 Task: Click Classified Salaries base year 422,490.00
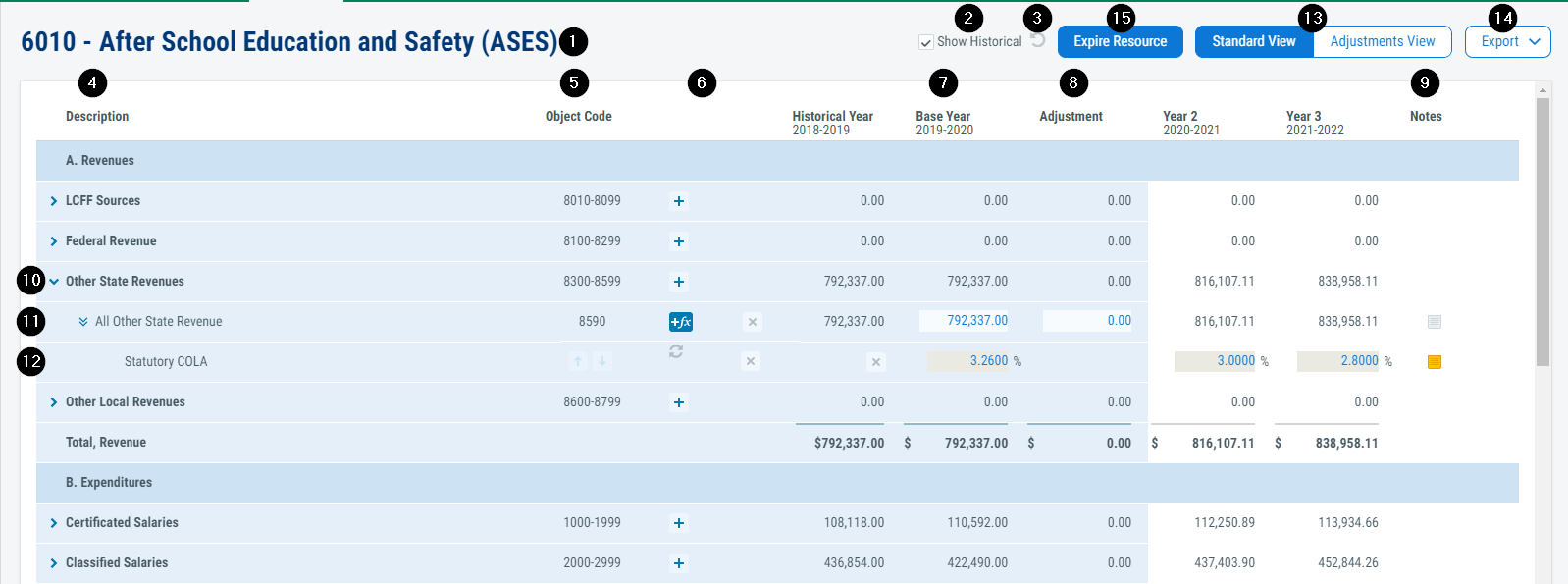977,563
